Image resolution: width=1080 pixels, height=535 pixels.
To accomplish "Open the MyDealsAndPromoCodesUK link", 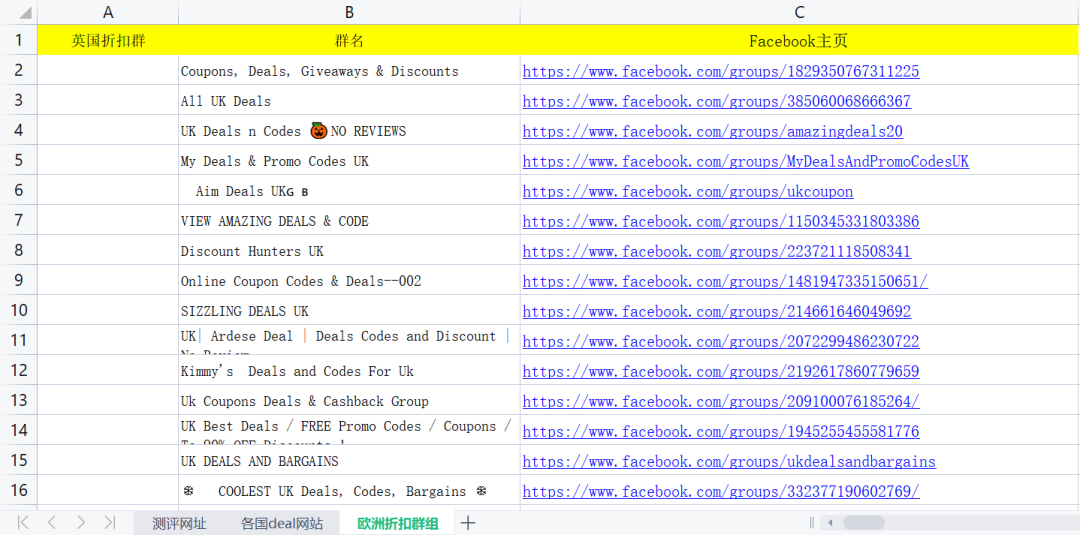I will click(x=745, y=161).
